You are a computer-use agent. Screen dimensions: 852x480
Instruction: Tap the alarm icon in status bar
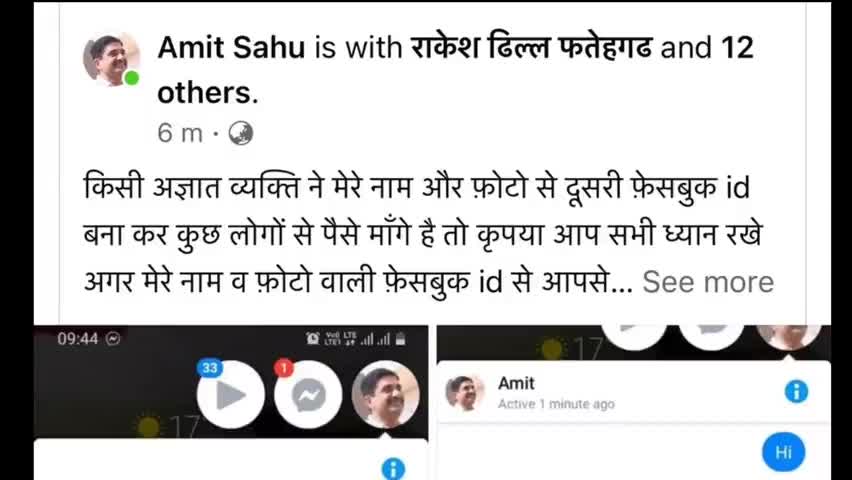(313, 339)
